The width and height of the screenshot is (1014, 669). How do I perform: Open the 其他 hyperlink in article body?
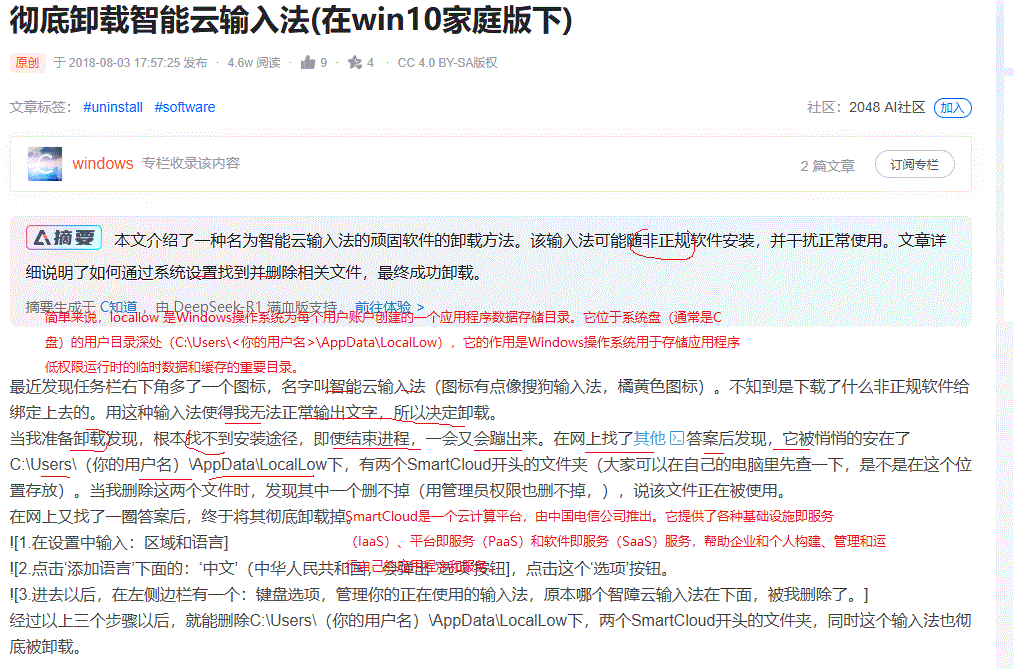pos(649,438)
